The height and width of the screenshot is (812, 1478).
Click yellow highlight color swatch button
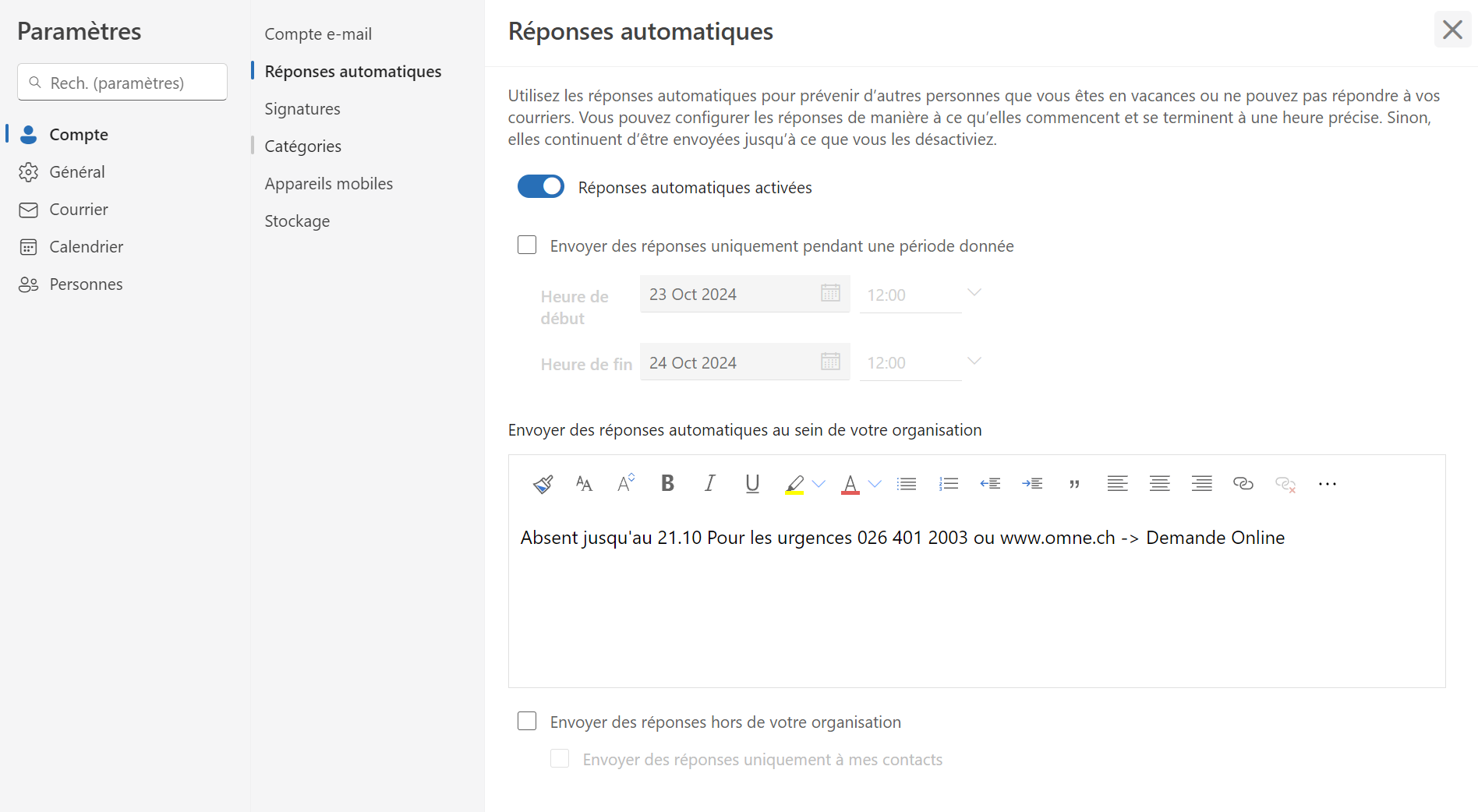pyautogui.click(x=794, y=484)
